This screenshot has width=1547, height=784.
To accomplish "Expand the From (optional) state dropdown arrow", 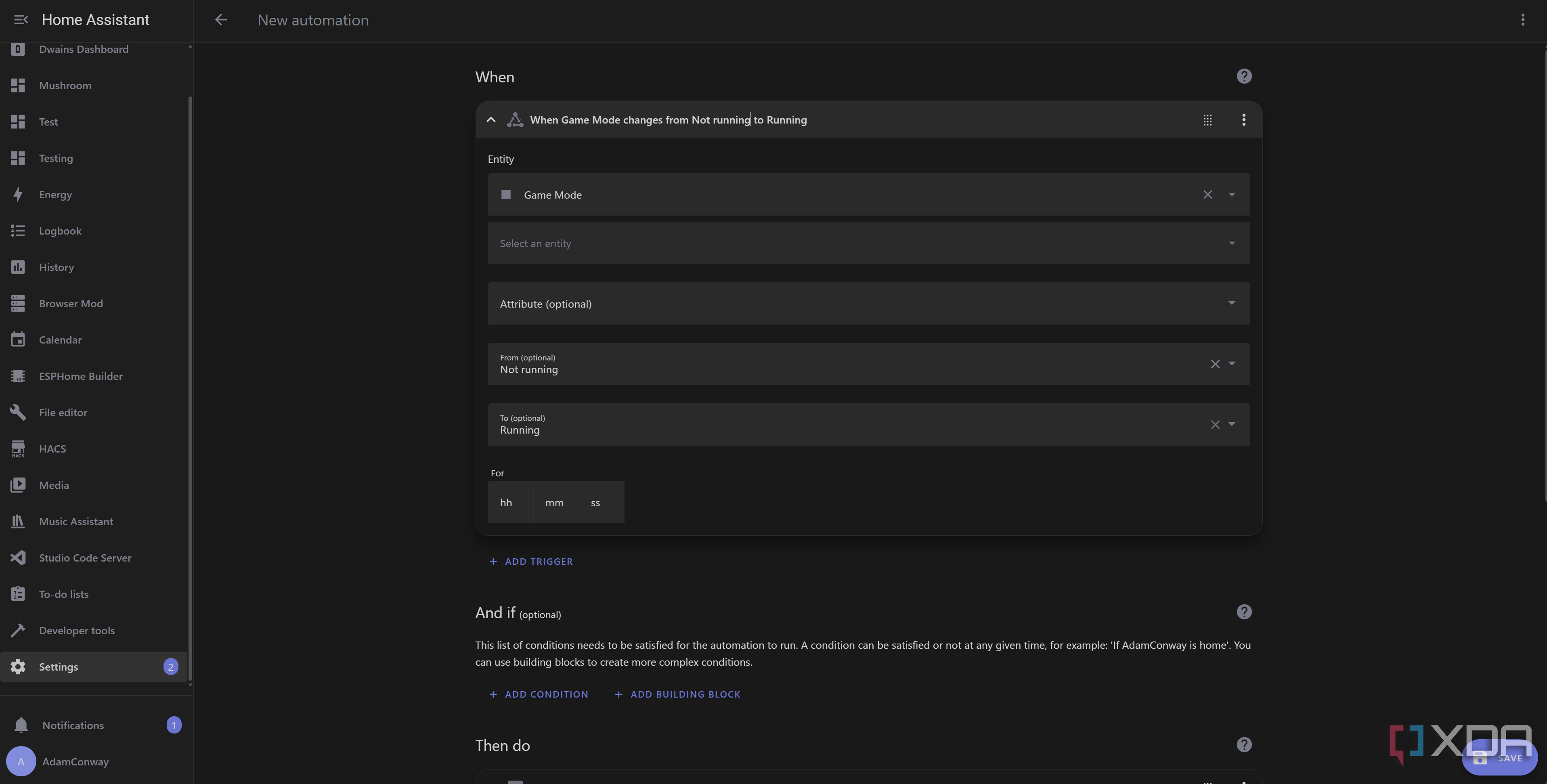I will click(1232, 363).
